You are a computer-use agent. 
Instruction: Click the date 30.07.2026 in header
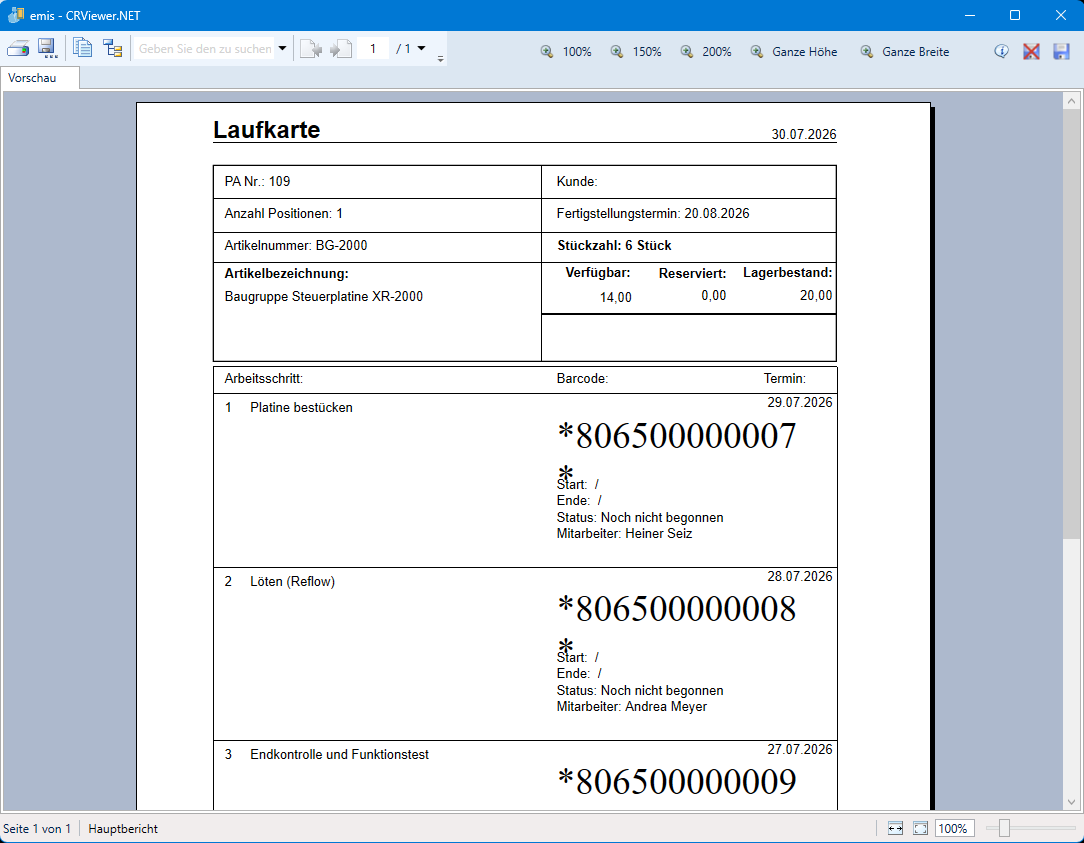pyautogui.click(x=804, y=134)
